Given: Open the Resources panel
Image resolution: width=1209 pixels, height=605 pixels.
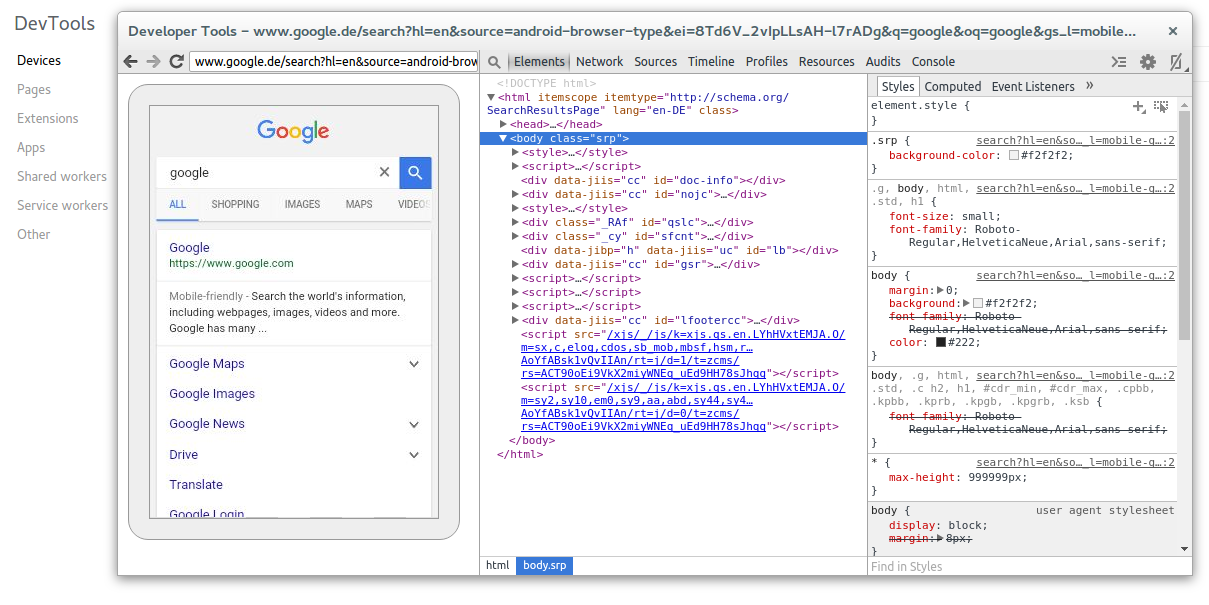Looking at the screenshot, I should [826, 62].
